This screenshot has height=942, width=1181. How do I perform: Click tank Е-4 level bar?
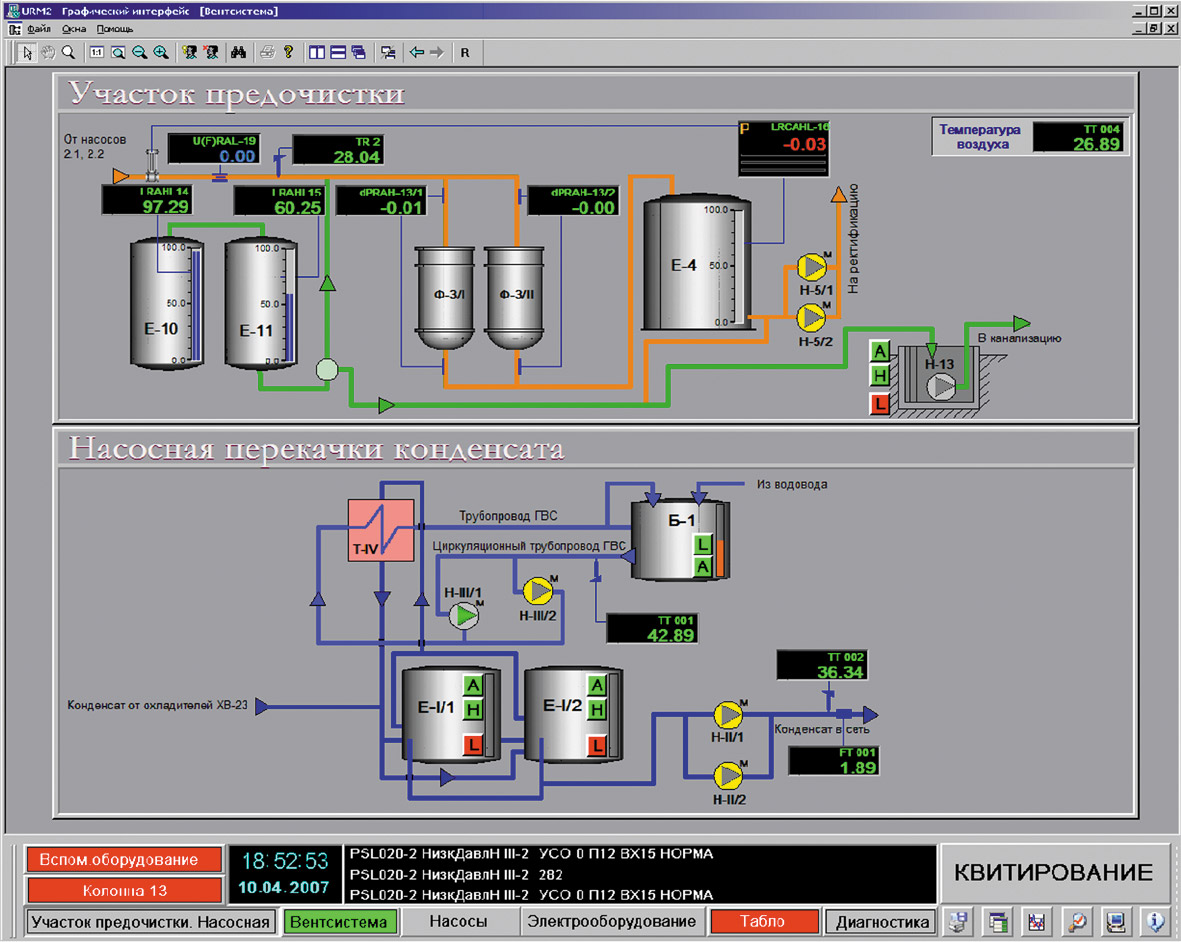tap(737, 266)
